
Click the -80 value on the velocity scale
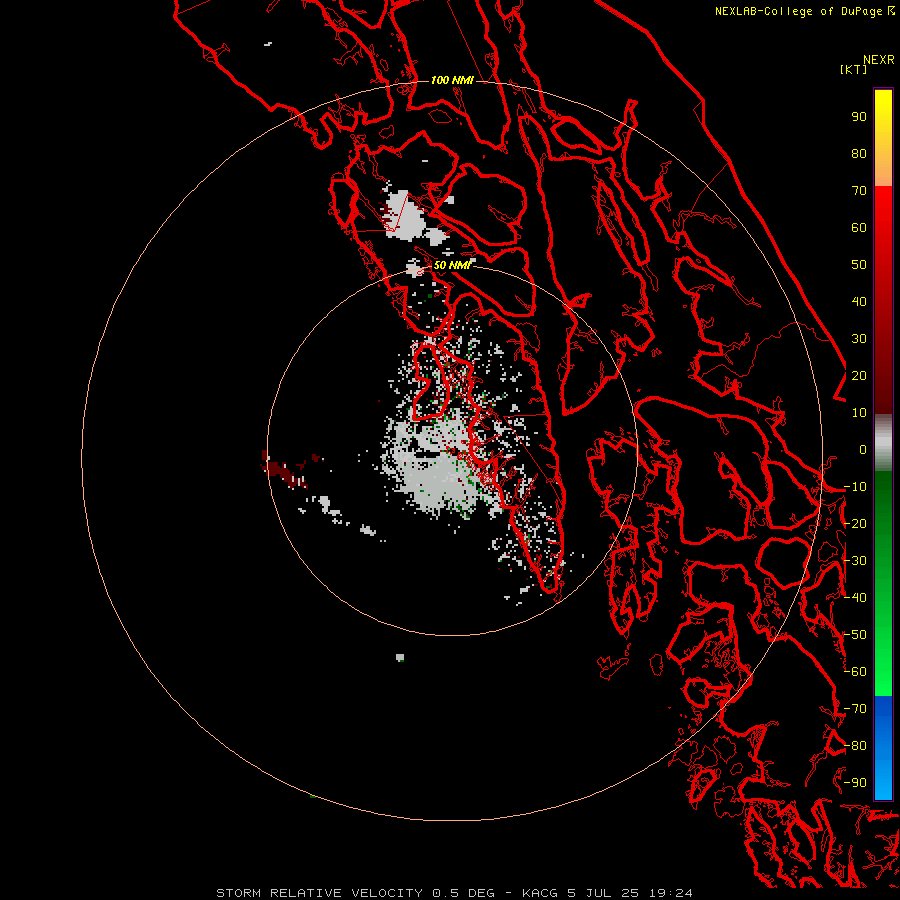856,746
